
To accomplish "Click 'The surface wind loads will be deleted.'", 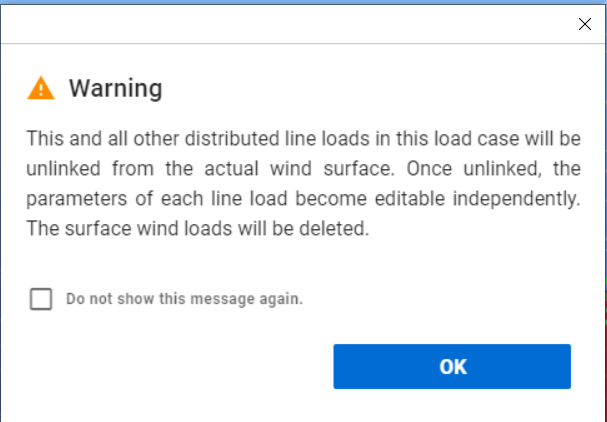I will coord(197,228).
